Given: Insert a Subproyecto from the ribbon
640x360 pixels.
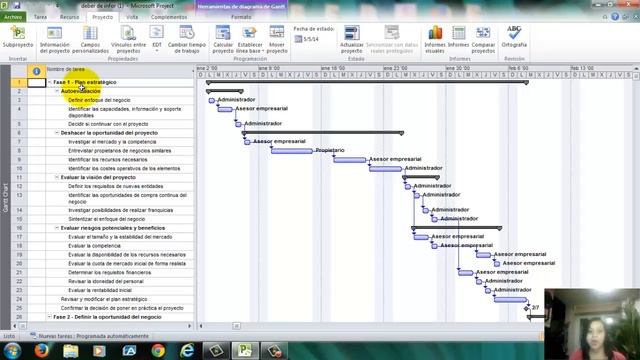Looking at the screenshot, I should click(x=18, y=37).
